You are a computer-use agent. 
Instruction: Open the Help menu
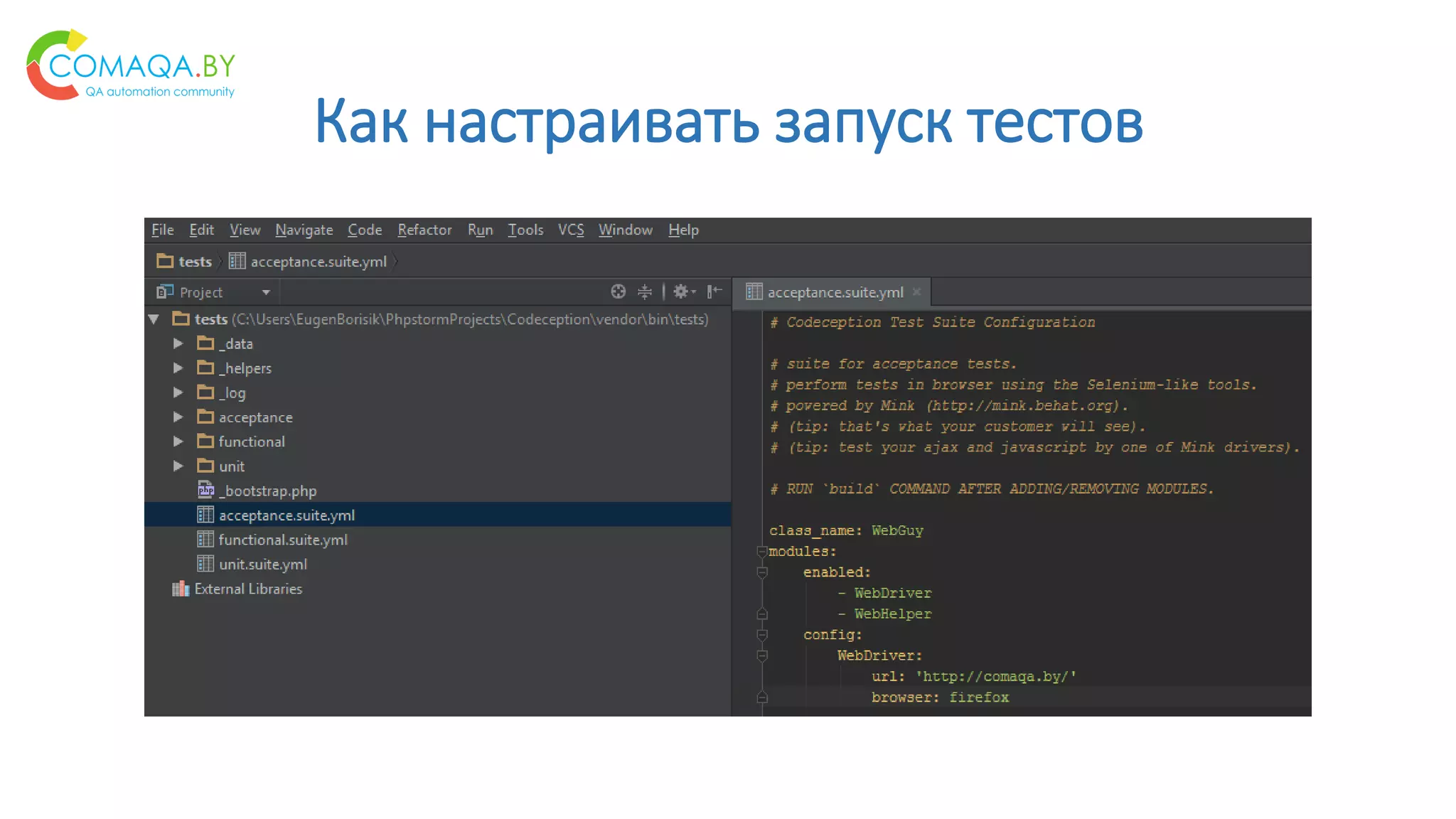(683, 230)
